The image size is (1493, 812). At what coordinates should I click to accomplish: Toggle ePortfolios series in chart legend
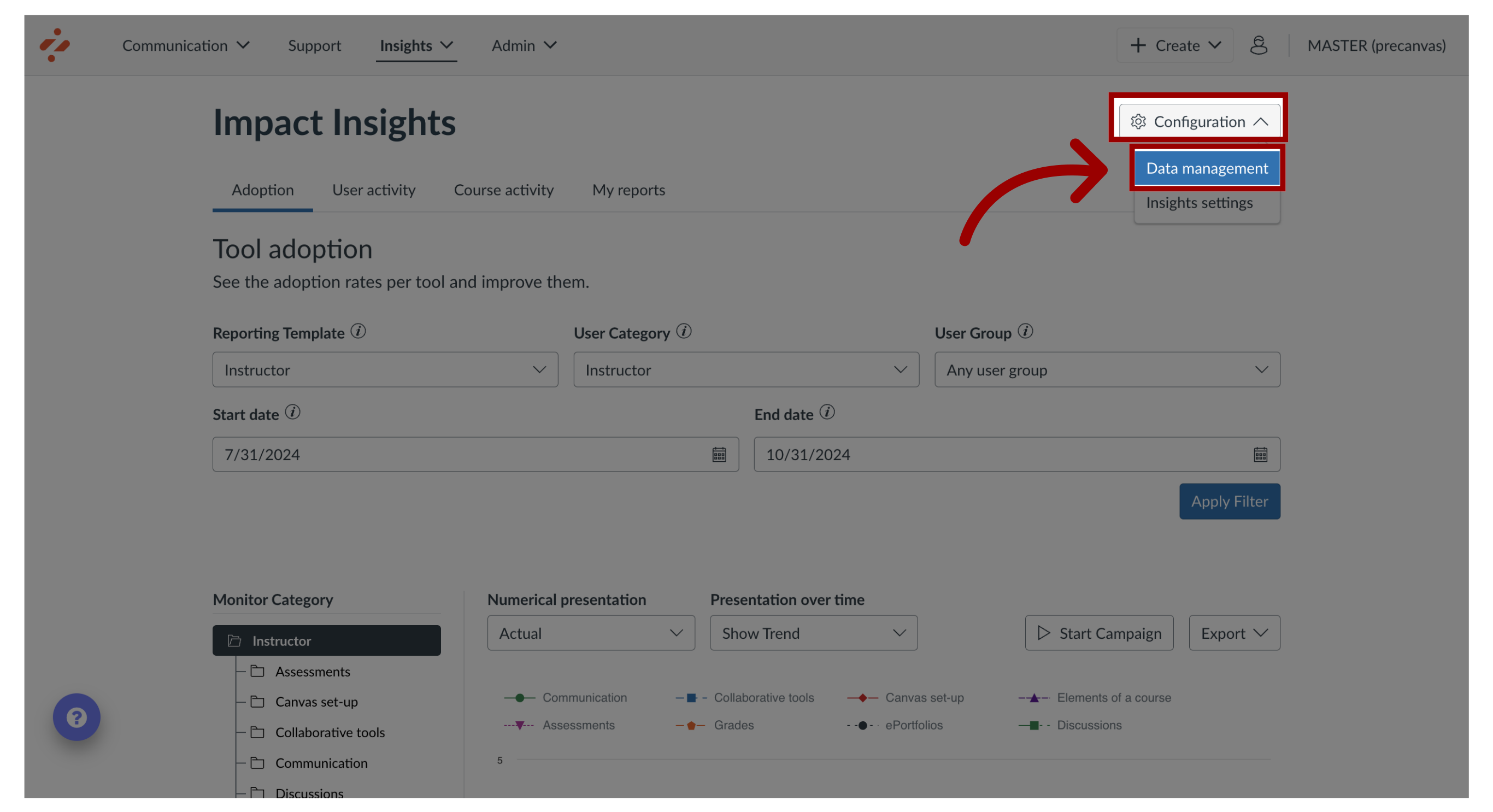895,725
